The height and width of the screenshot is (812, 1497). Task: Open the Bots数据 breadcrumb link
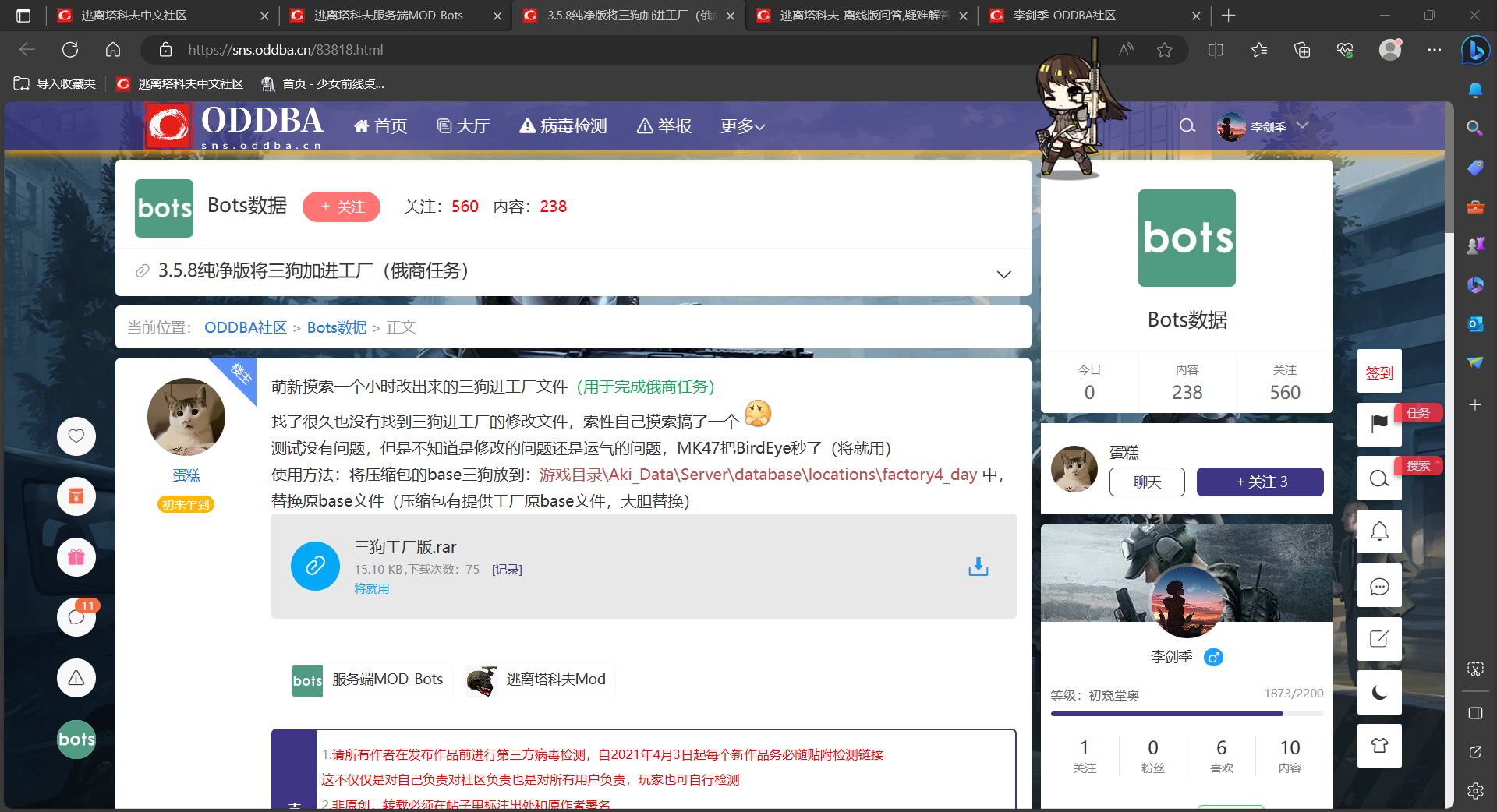click(x=337, y=327)
